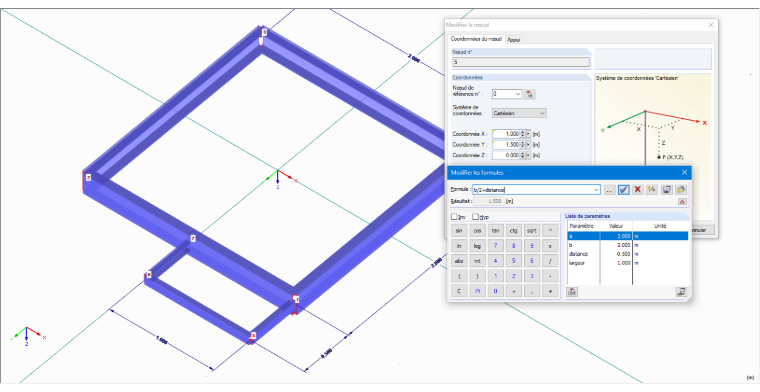Select parameter row 'distance' in the list
Viewport: 760px width, 392px height.
628,254
